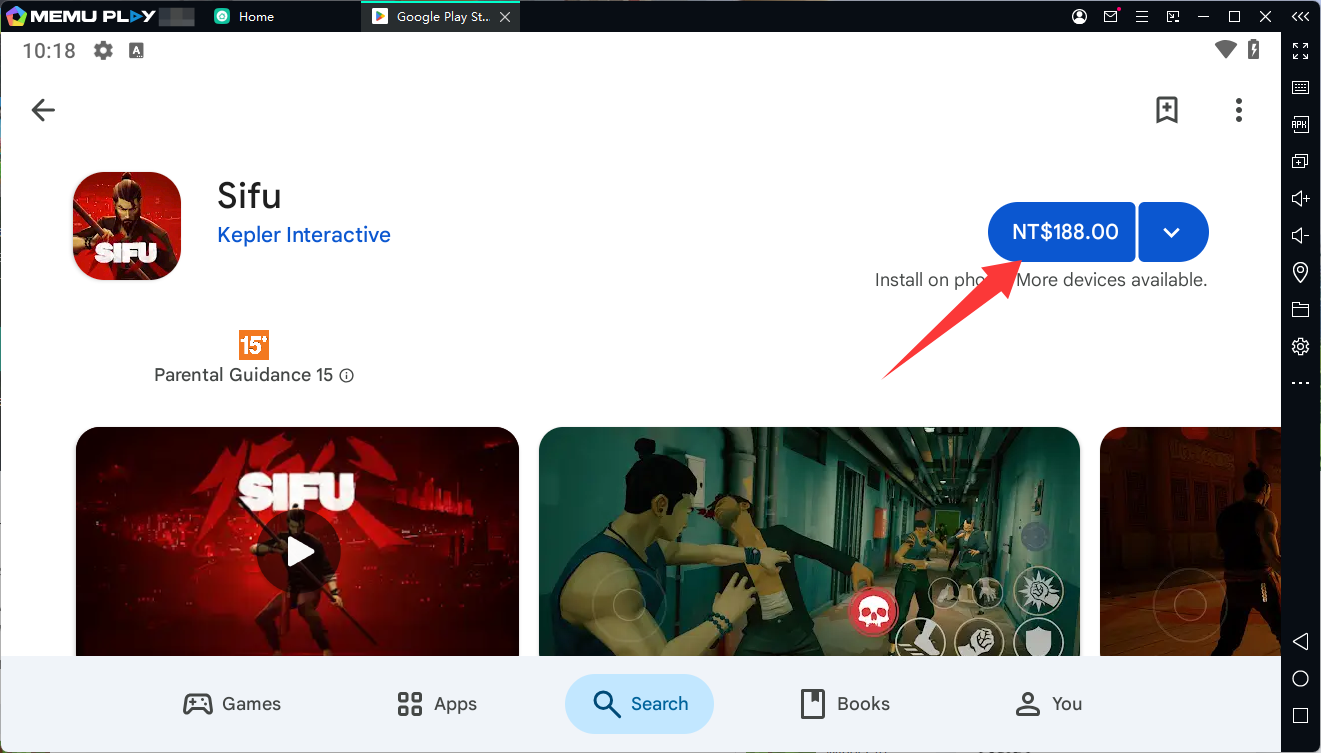Click the APK install icon in sidebar

pyautogui.click(x=1300, y=124)
